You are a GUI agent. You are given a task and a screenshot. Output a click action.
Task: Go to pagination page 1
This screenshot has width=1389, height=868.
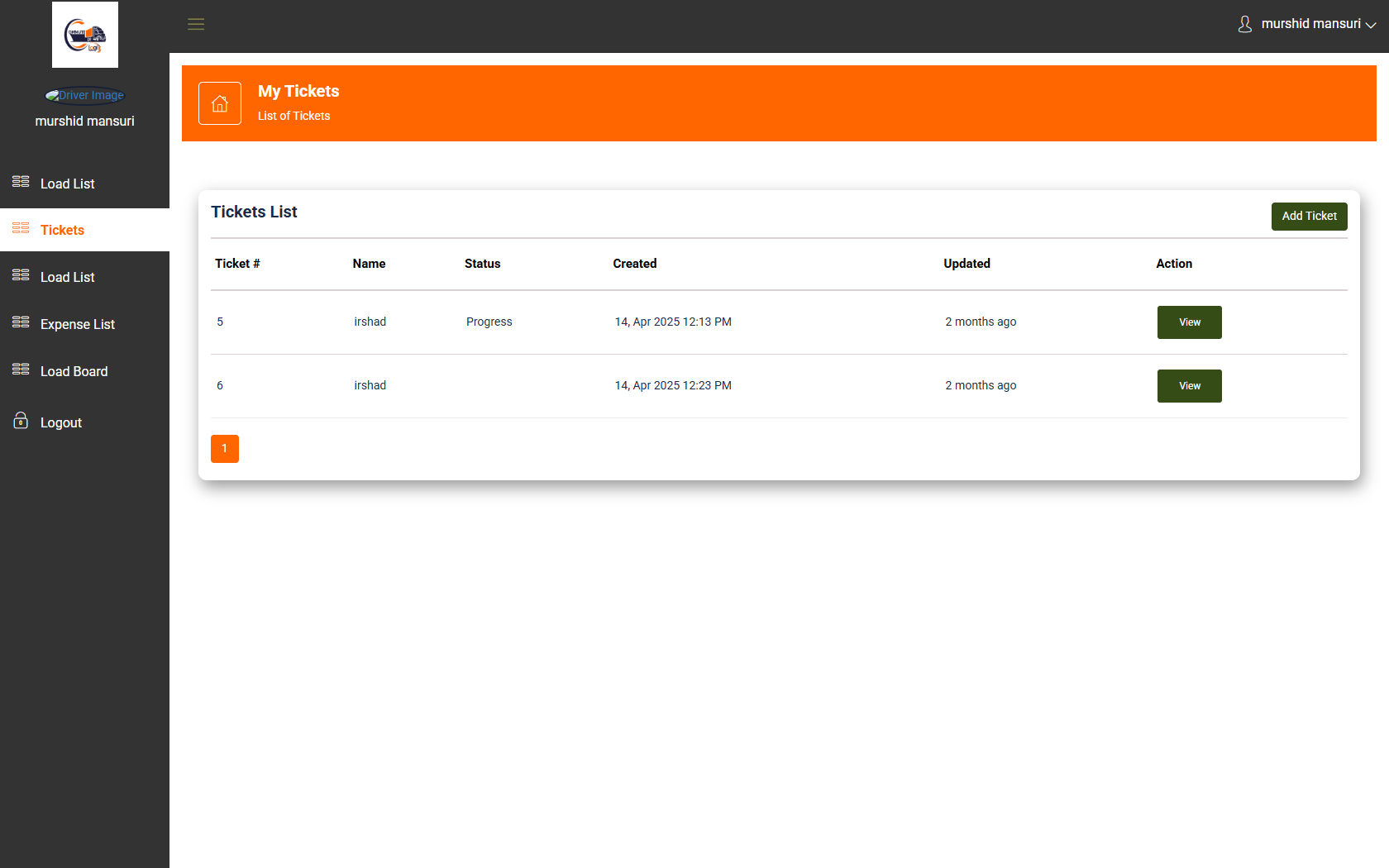225,449
